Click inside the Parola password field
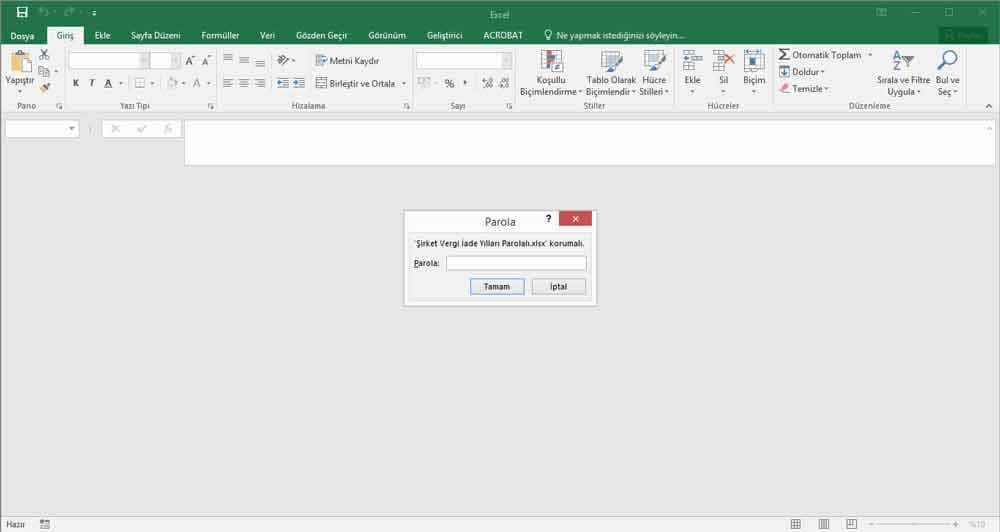The width and height of the screenshot is (1000, 532). [516, 263]
